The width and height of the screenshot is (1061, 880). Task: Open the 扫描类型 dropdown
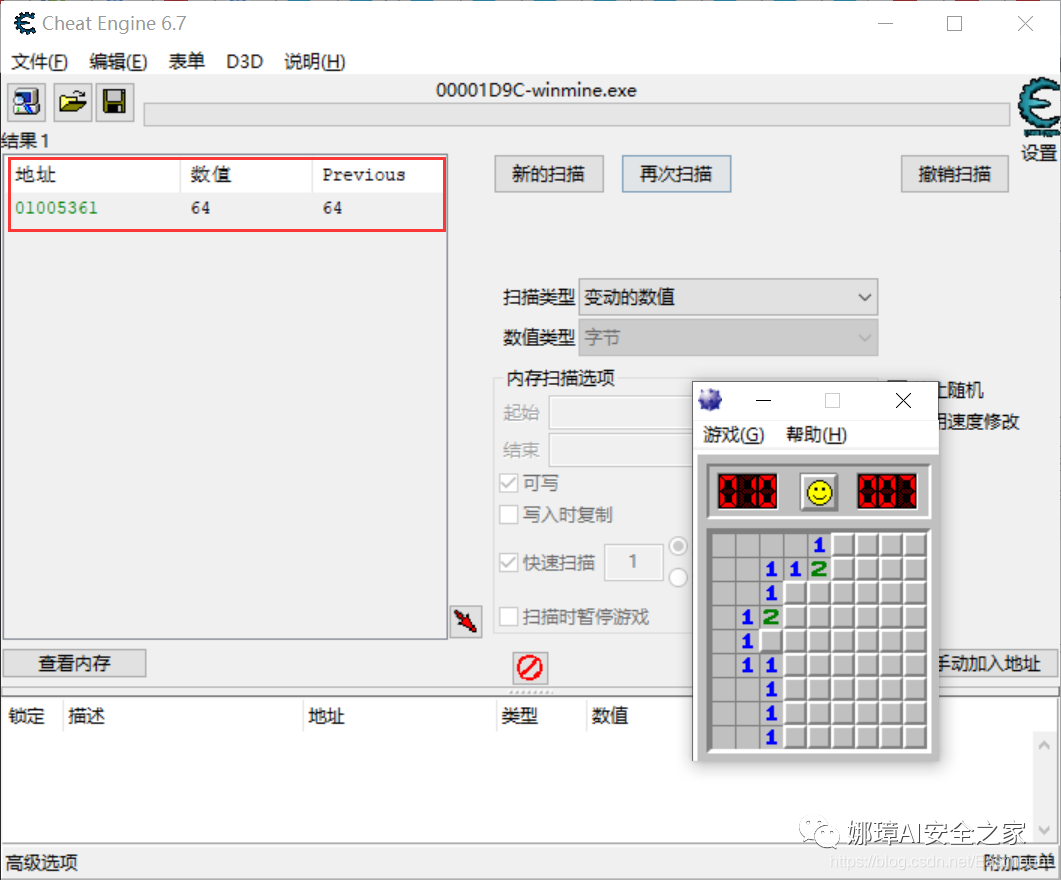point(728,297)
